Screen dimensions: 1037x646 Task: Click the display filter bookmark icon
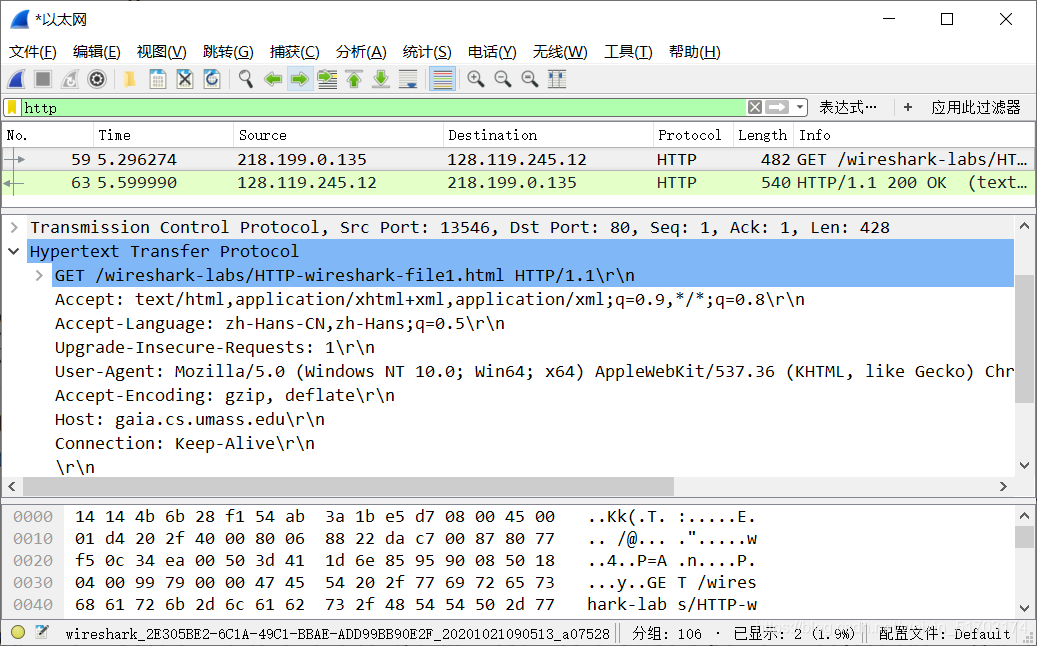[x=12, y=107]
